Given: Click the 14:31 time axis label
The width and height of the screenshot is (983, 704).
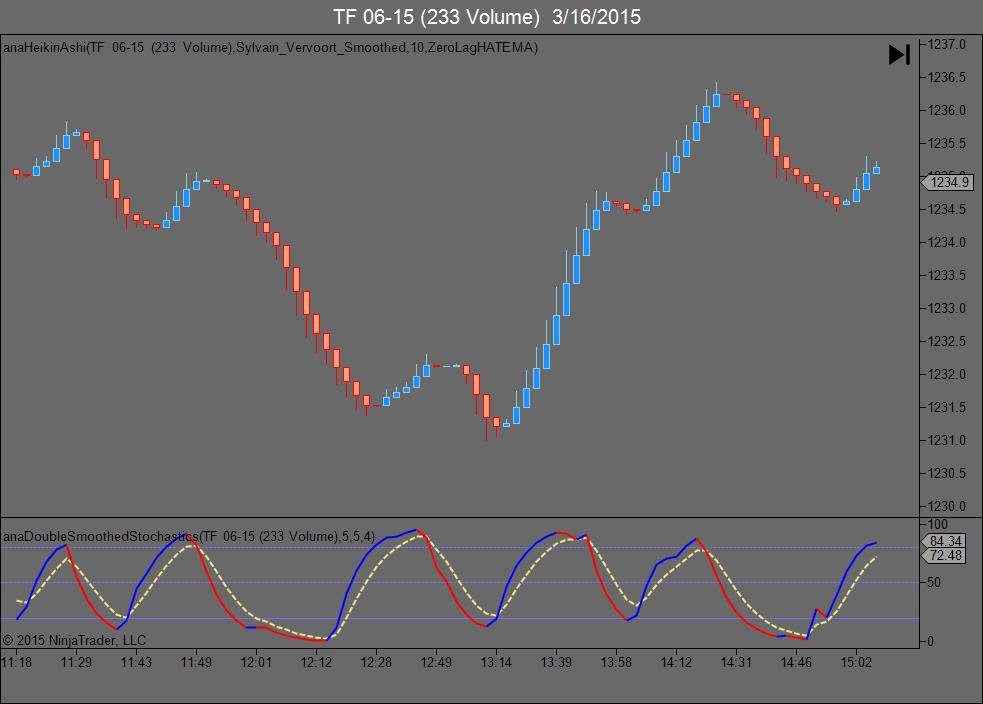Looking at the screenshot, I should click(x=736, y=663).
